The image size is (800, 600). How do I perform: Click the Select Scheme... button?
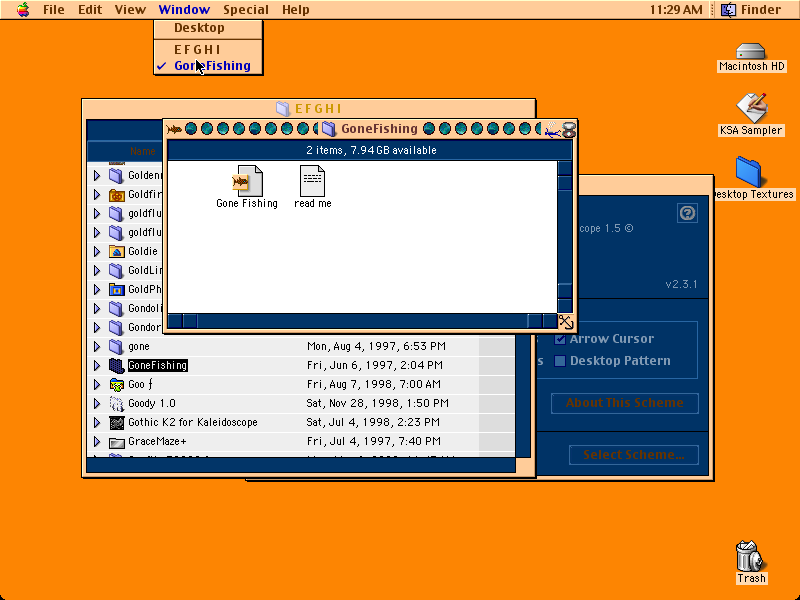pyautogui.click(x=634, y=455)
